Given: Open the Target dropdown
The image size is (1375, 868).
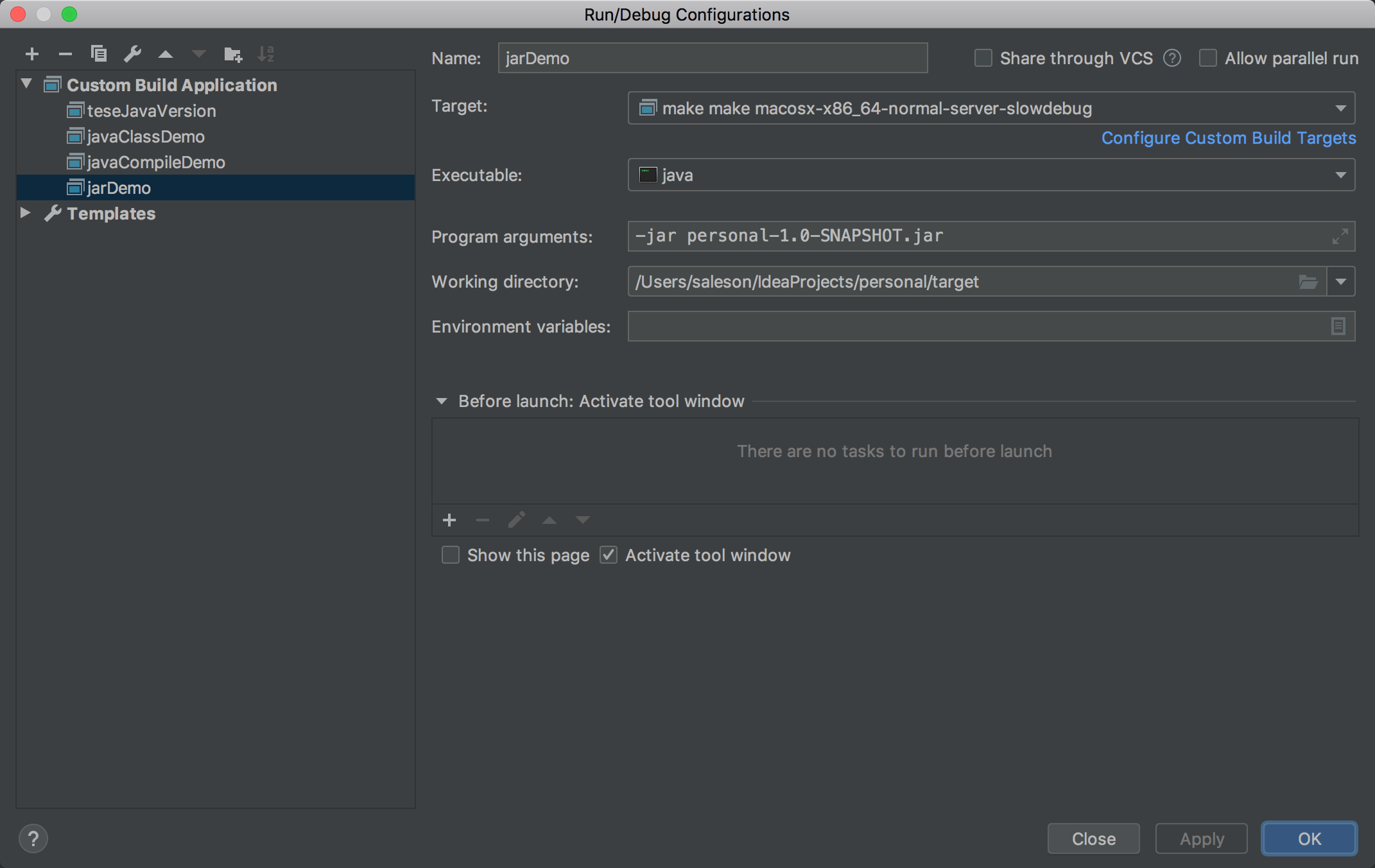Looking at the screenshot, I should tap(1340, 108).
